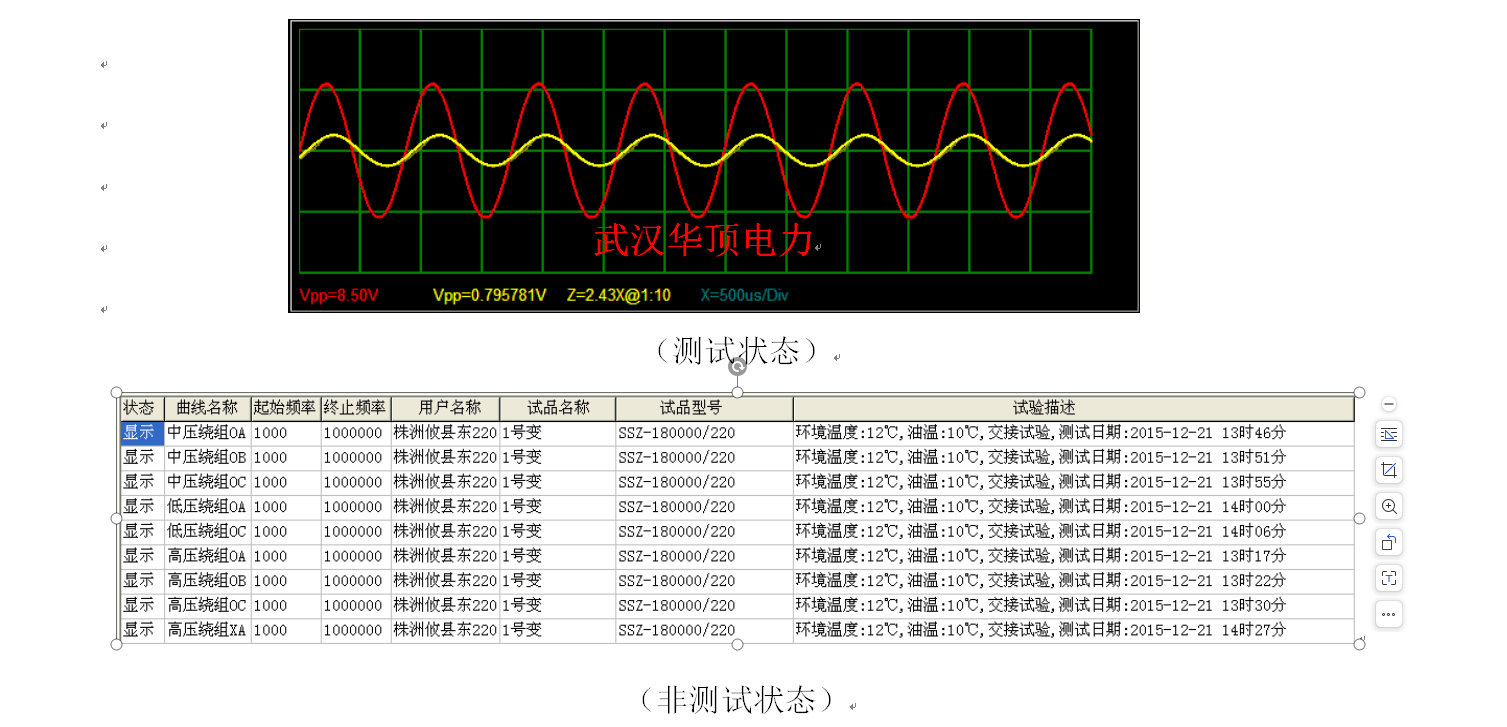Click the 起始频率 column header
This screenshot has width=1507, height=727.
coord(285,408)
